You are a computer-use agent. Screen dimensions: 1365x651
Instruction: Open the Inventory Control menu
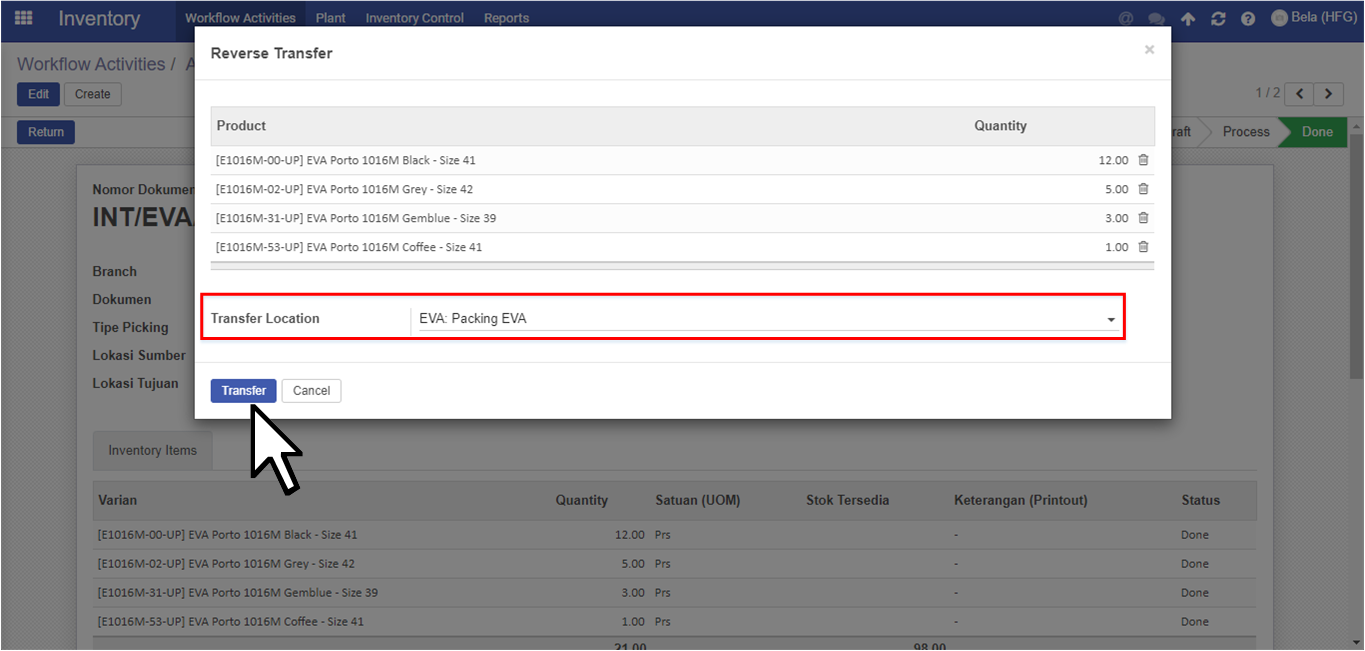coord(415,18)
